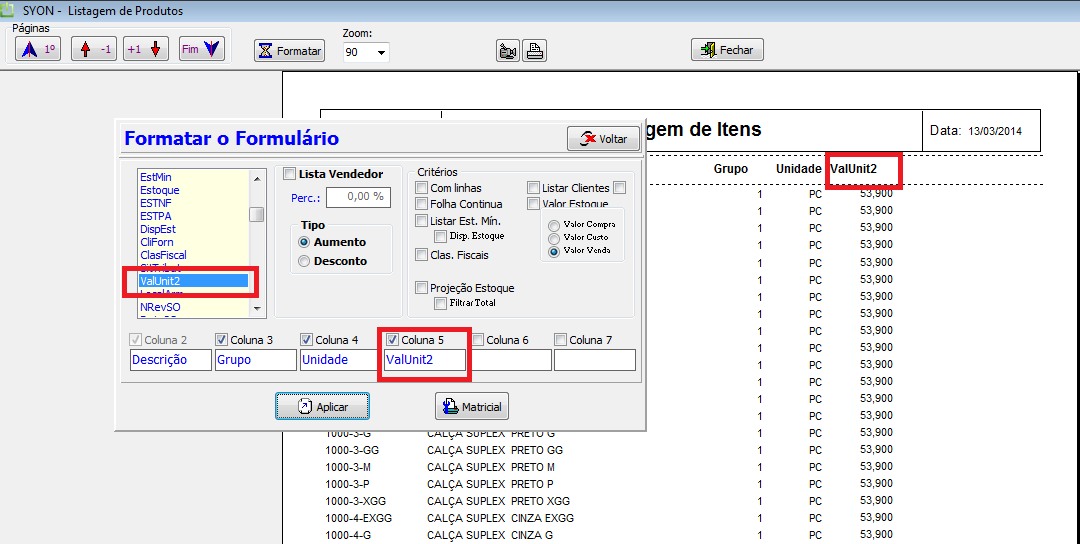Select Estoque in the field list
Viewport: 1080px width, 544px height.
tap(160, 190)
